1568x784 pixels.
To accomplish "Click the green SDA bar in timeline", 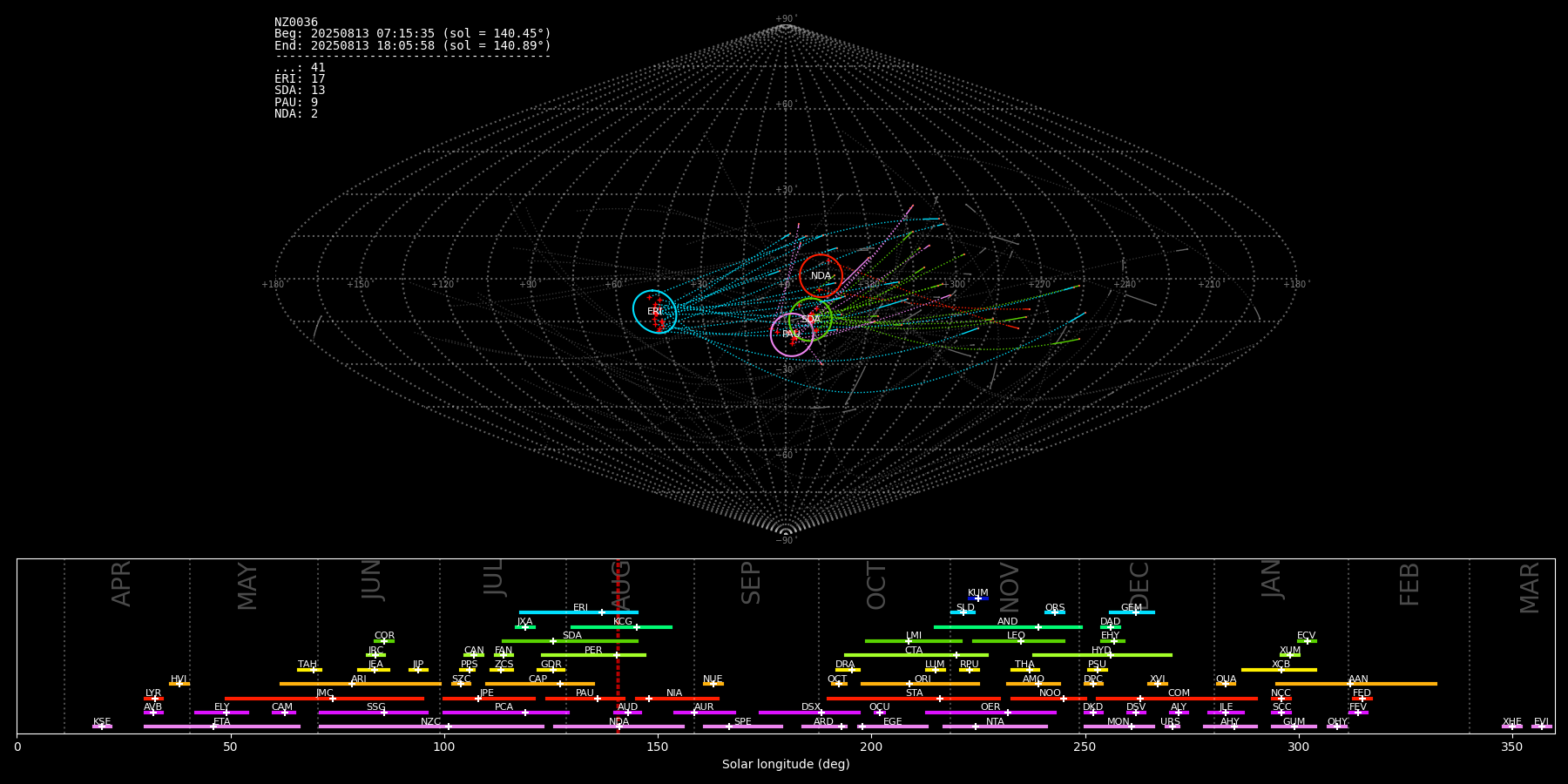I will click(570, 641).
